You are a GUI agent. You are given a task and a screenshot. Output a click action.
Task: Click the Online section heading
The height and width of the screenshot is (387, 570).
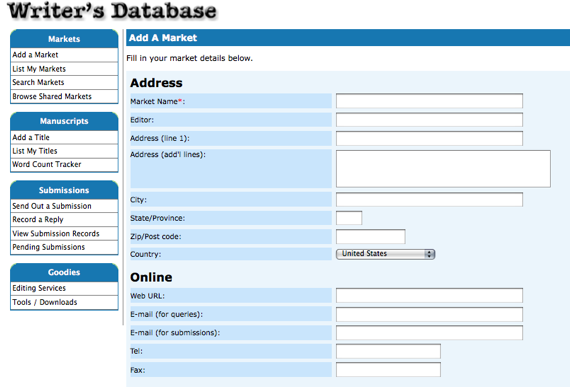click(x=151, y=277)
